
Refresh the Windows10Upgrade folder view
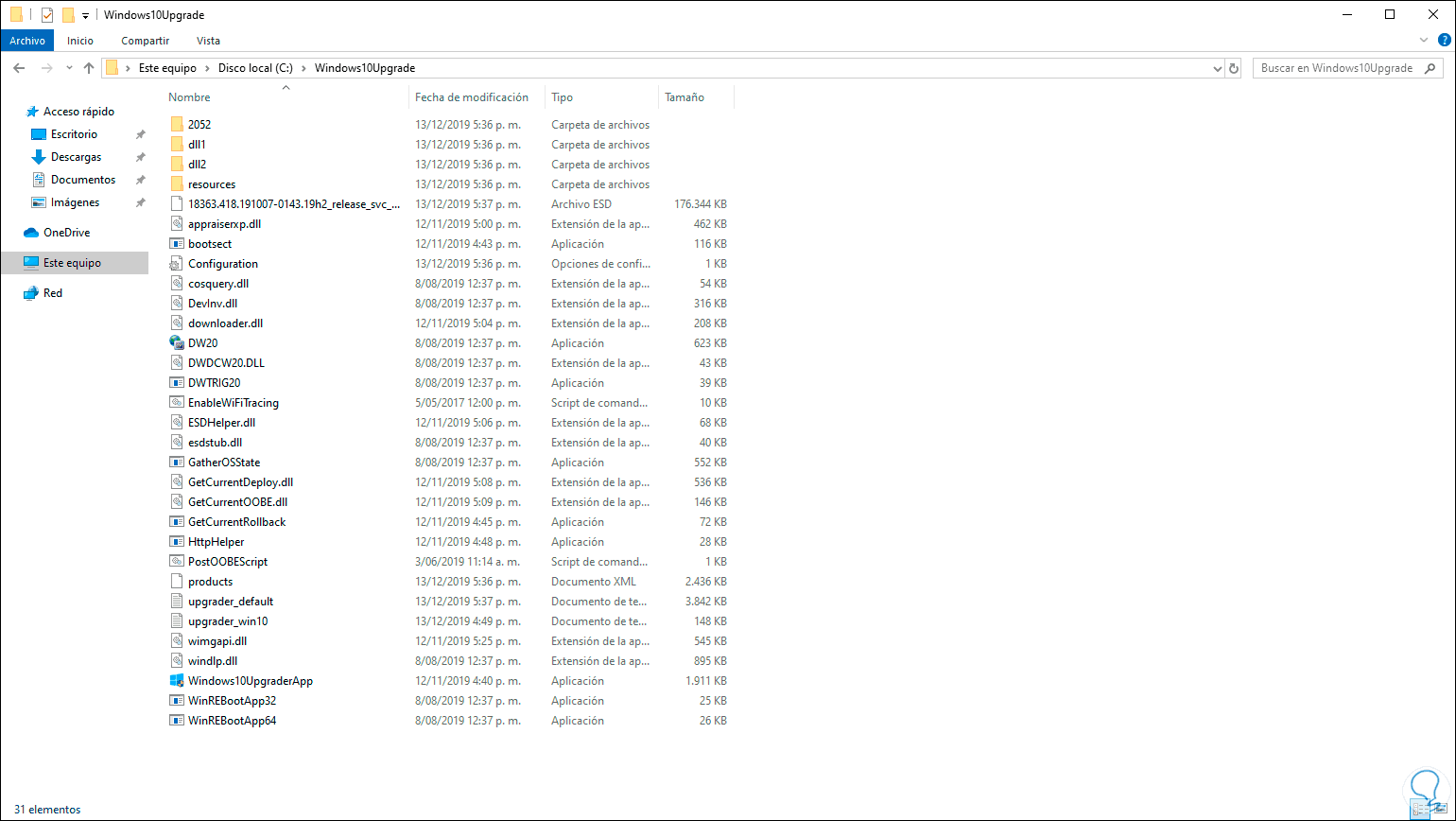tap(1233, 68)
